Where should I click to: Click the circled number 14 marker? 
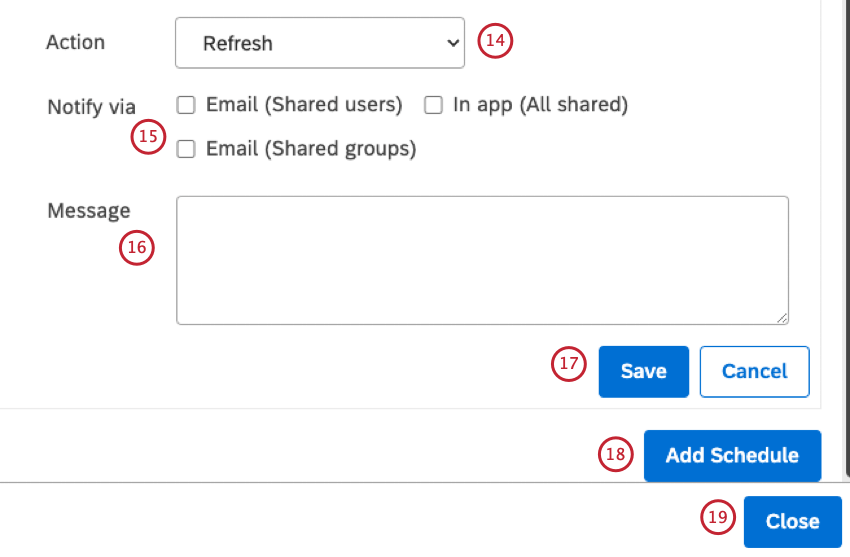[x=494, y=42]
